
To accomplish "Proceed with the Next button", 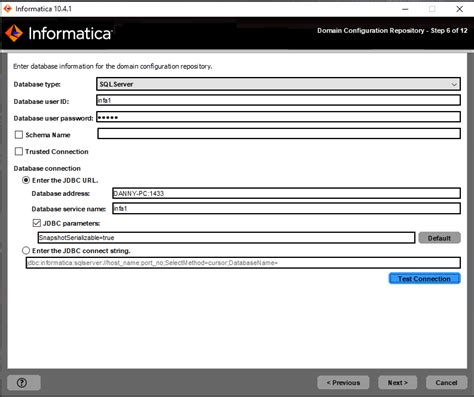I will tap(397, 383).
